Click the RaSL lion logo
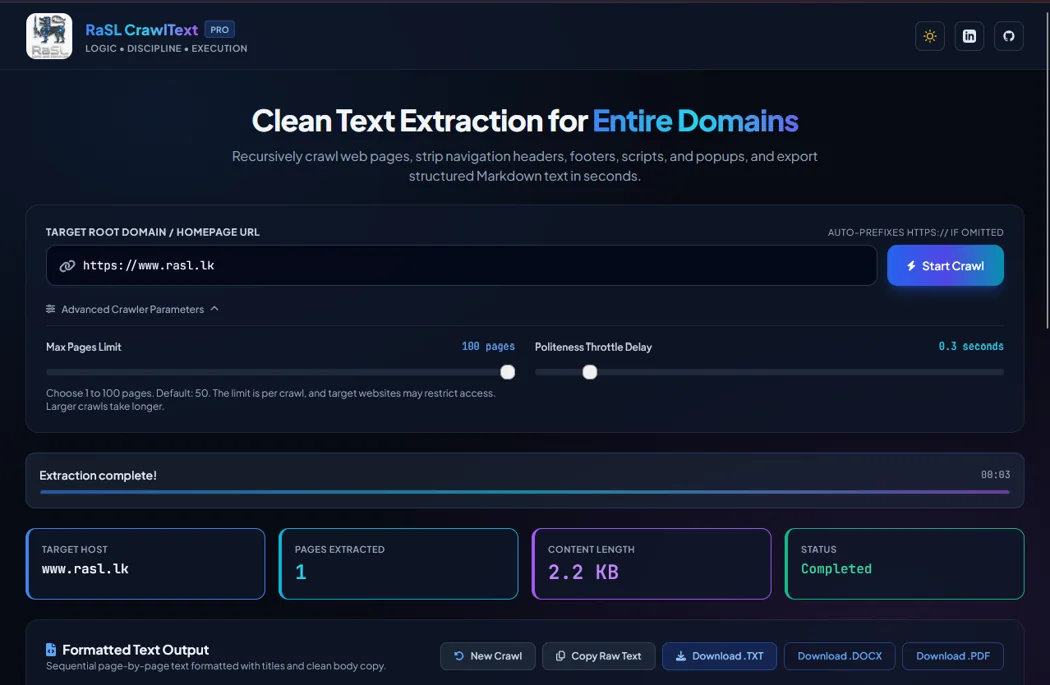Screen dimensions: 1050x685 click(x=49, y=36)
